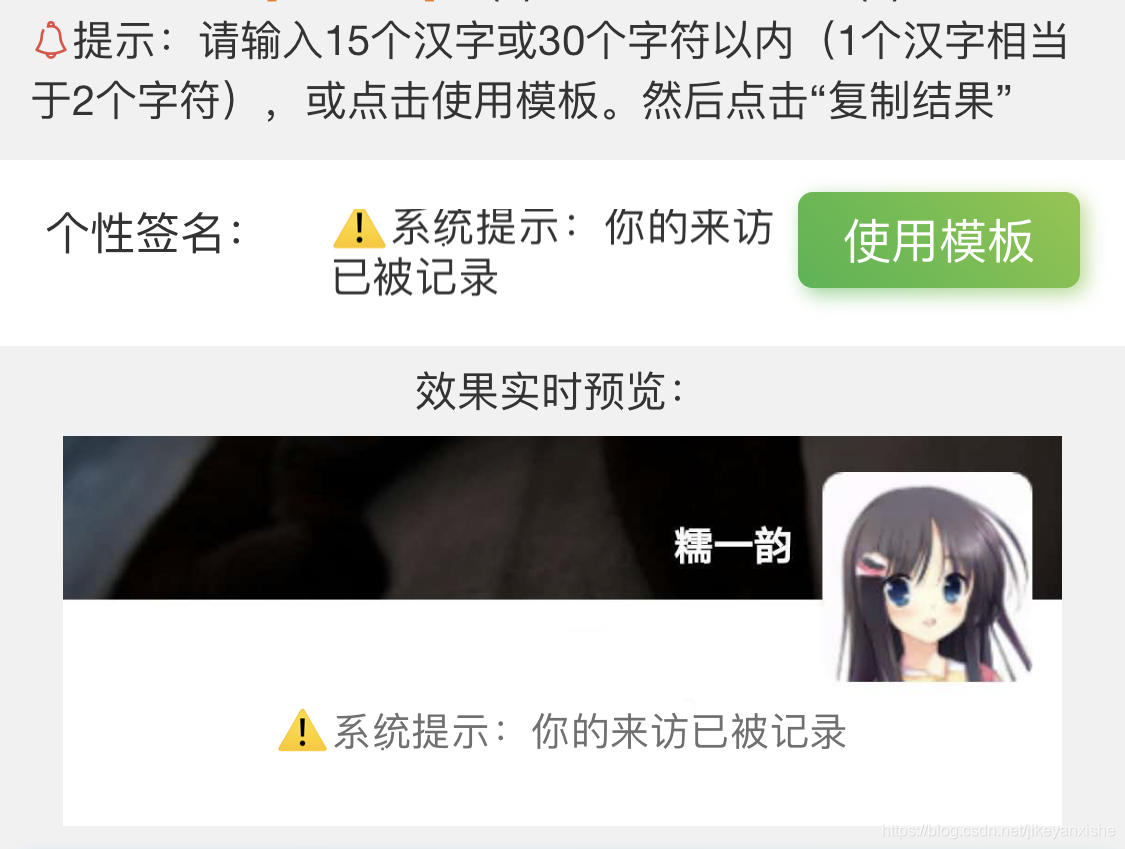The height and width of the screenshot is (849, 1125).
Task: Open the blog.csdn.net watermark link
Action: (x=998, y=831)
